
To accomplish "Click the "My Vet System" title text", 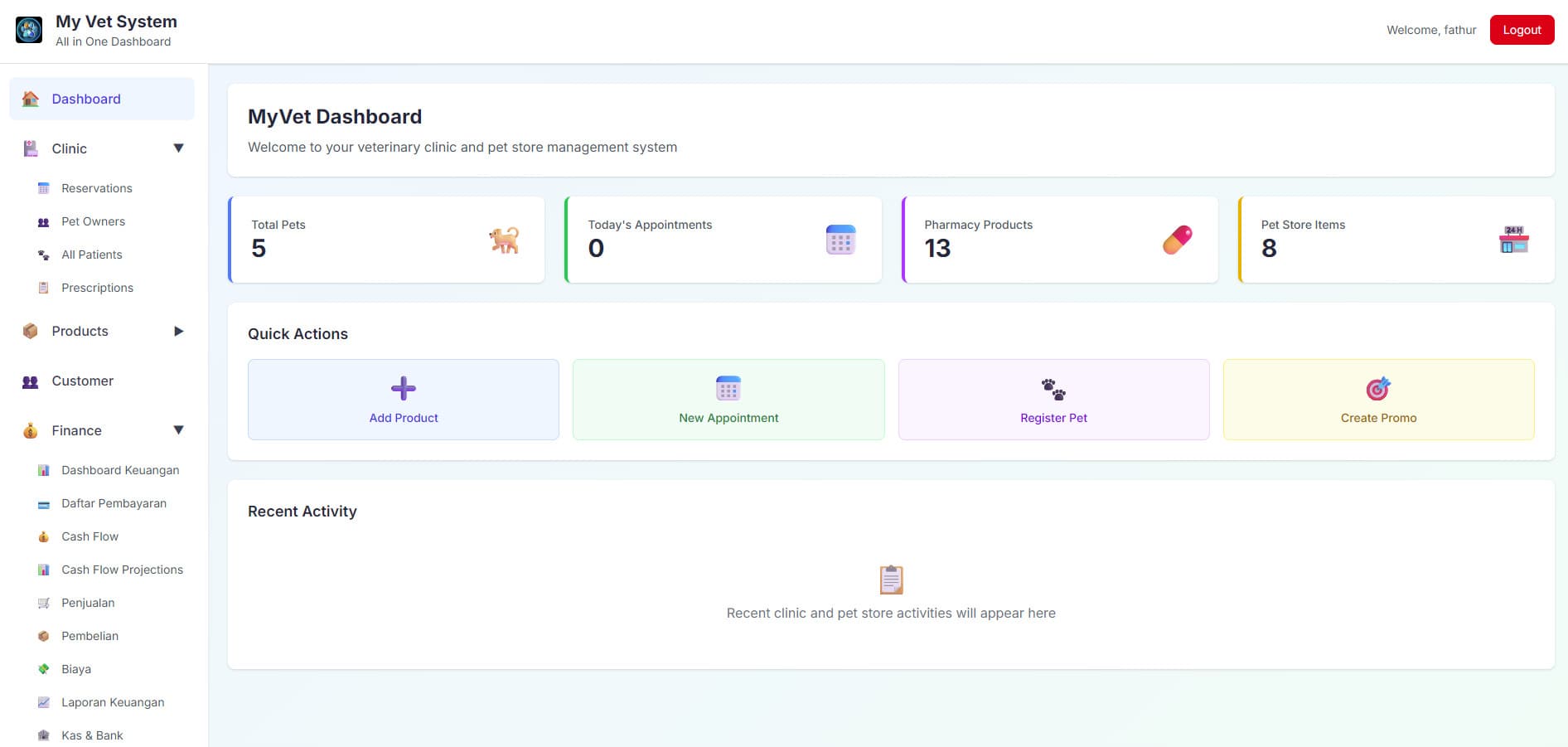I will tap(116, 22).
